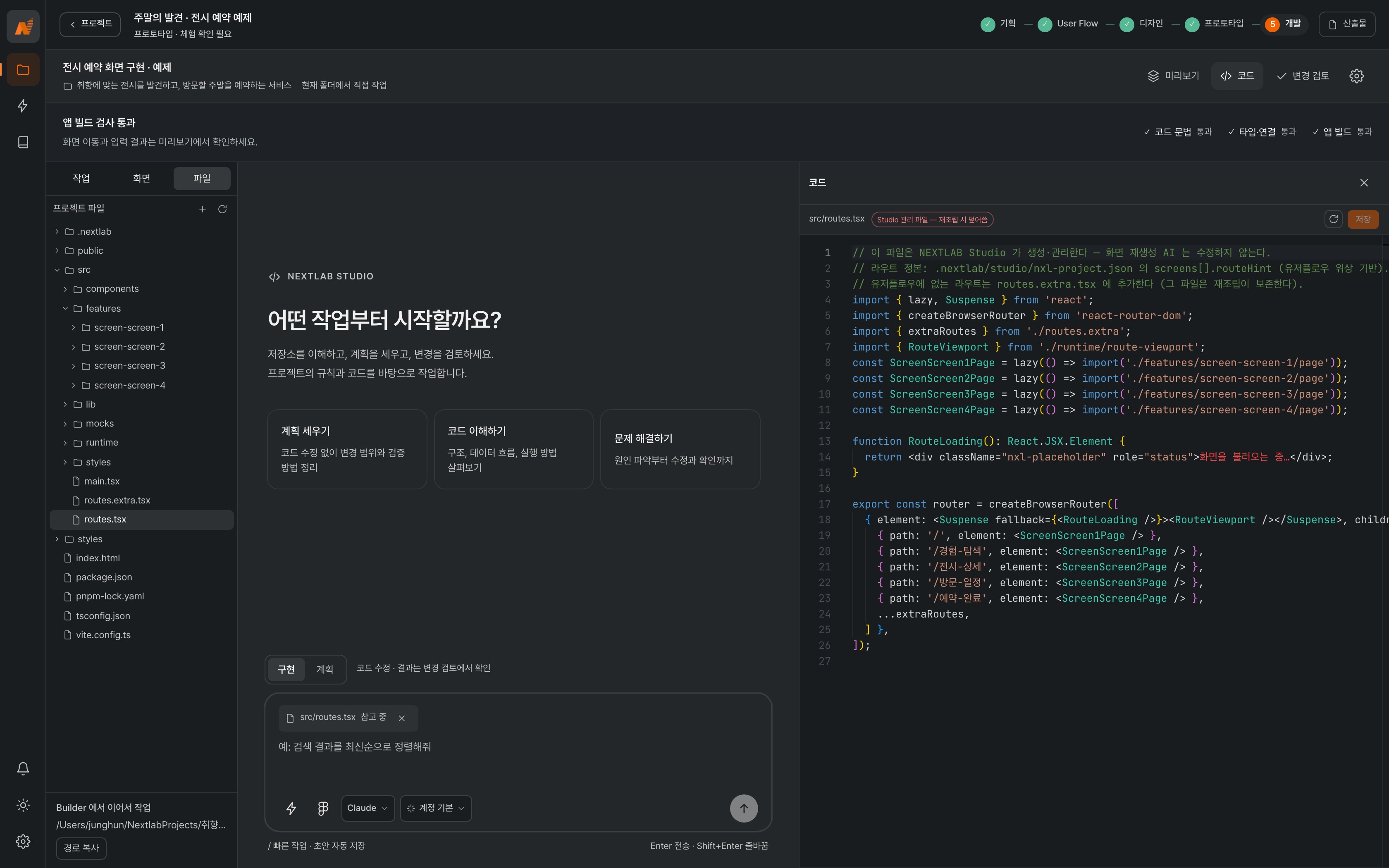Select the 화면 tab
Screen dimensions: 1389x868
[x=141, y=178]
